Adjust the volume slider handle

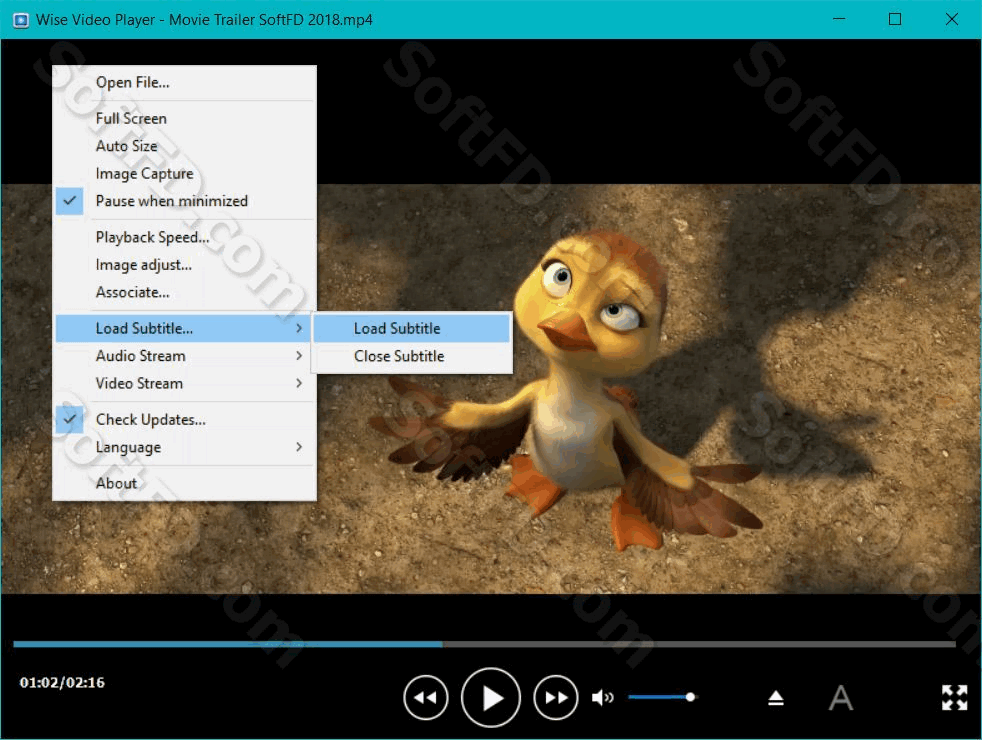point(690,697)
